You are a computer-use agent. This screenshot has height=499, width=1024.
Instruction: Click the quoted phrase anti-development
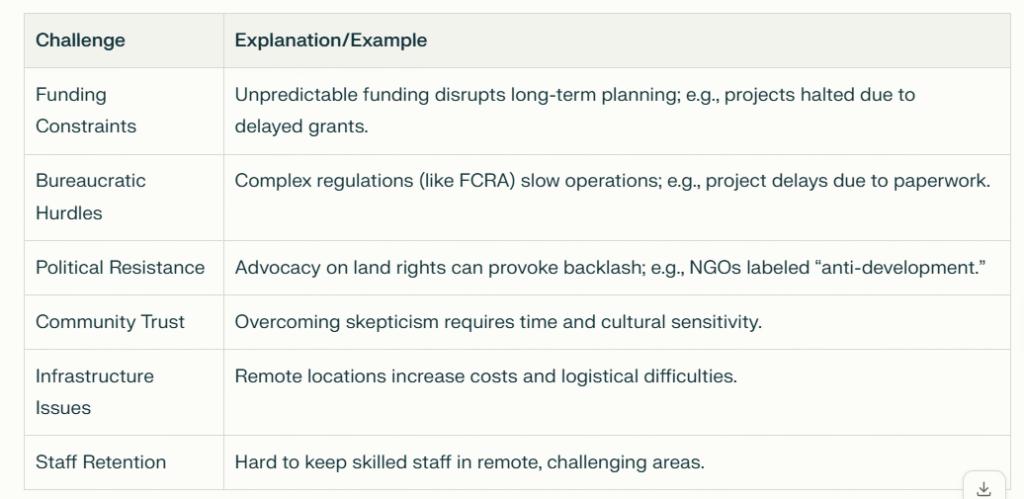tap(901, 267)
